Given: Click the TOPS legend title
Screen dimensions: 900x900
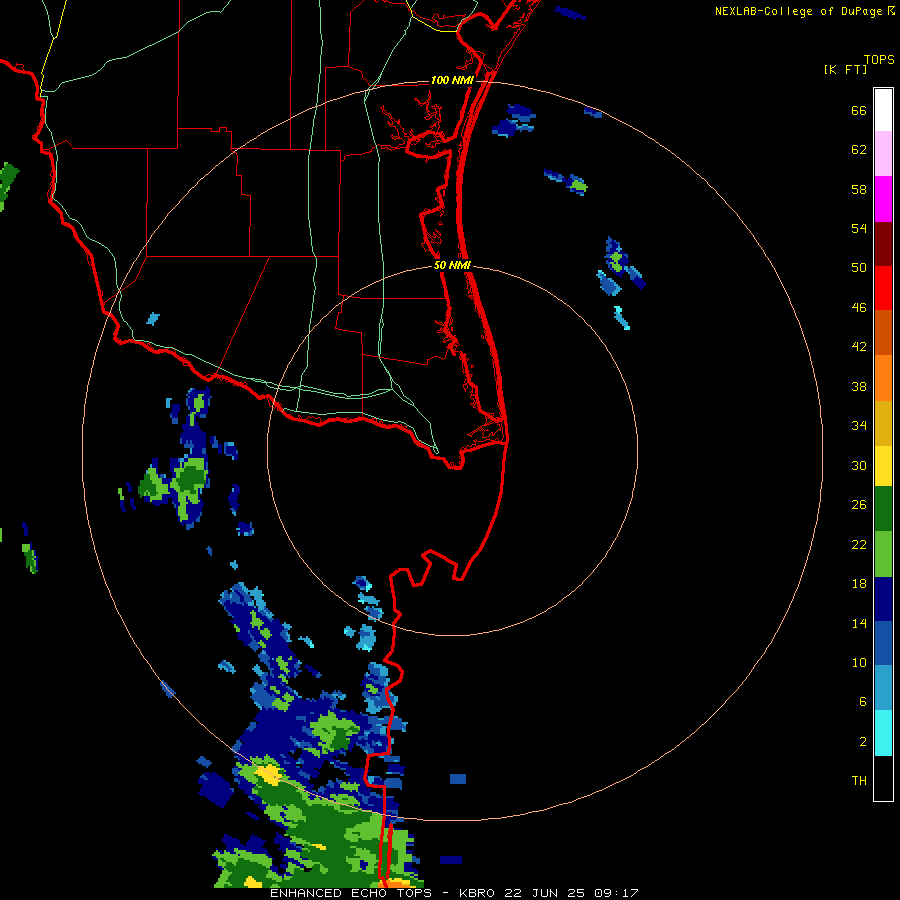Looking at the screenshot, I should [879, 59].
